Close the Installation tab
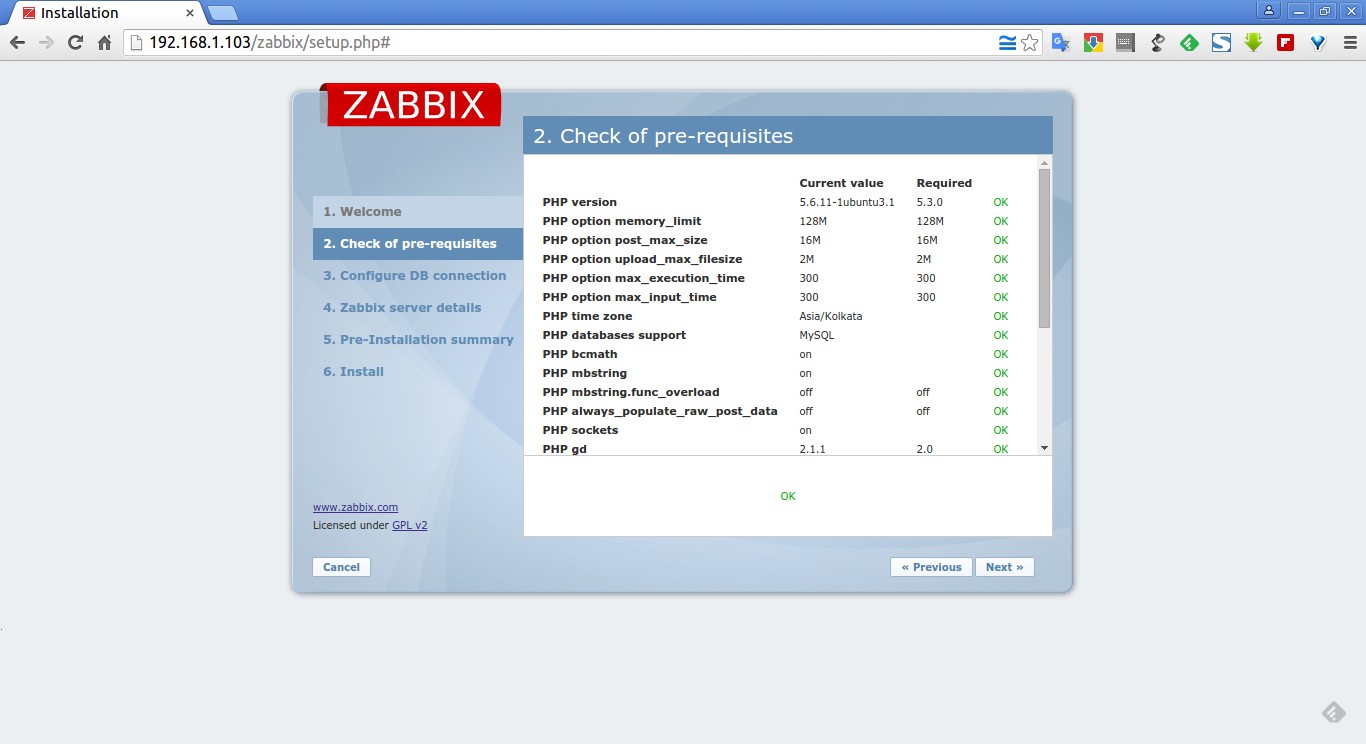This screenshot has width=1366, height=744. (x=190, y=13)
